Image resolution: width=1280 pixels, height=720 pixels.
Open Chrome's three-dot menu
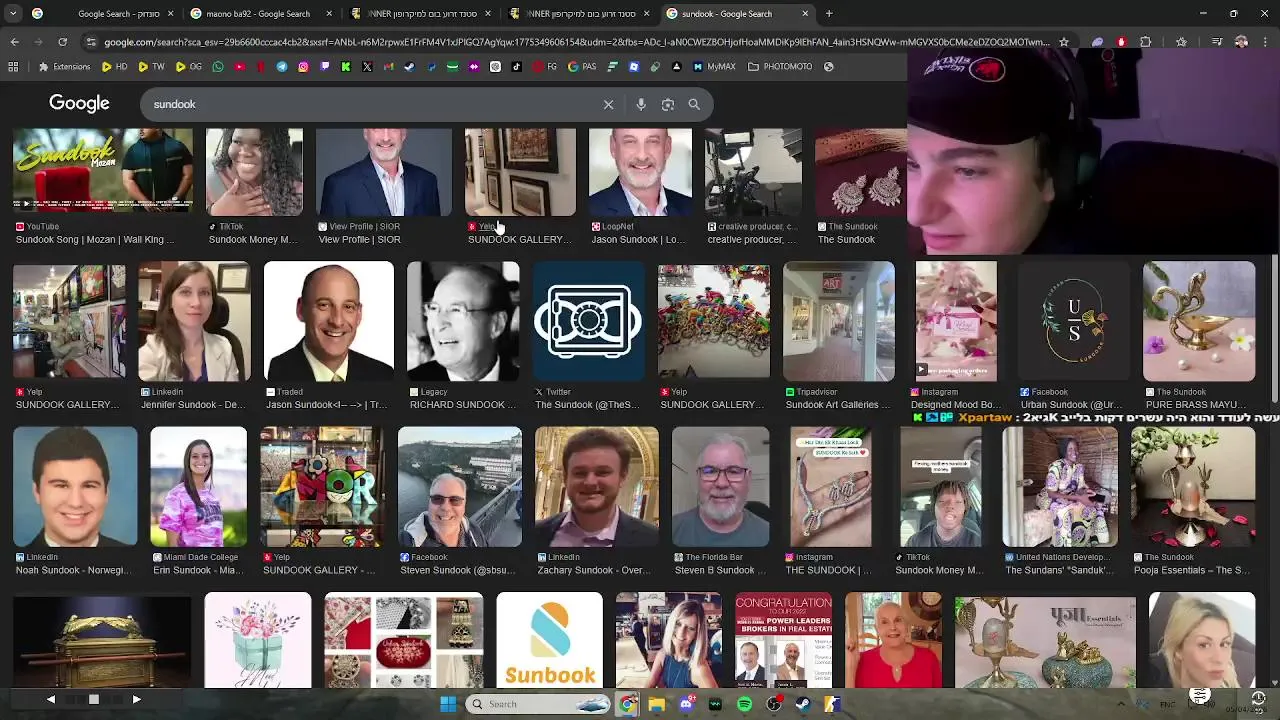[x=1265, y=42]
